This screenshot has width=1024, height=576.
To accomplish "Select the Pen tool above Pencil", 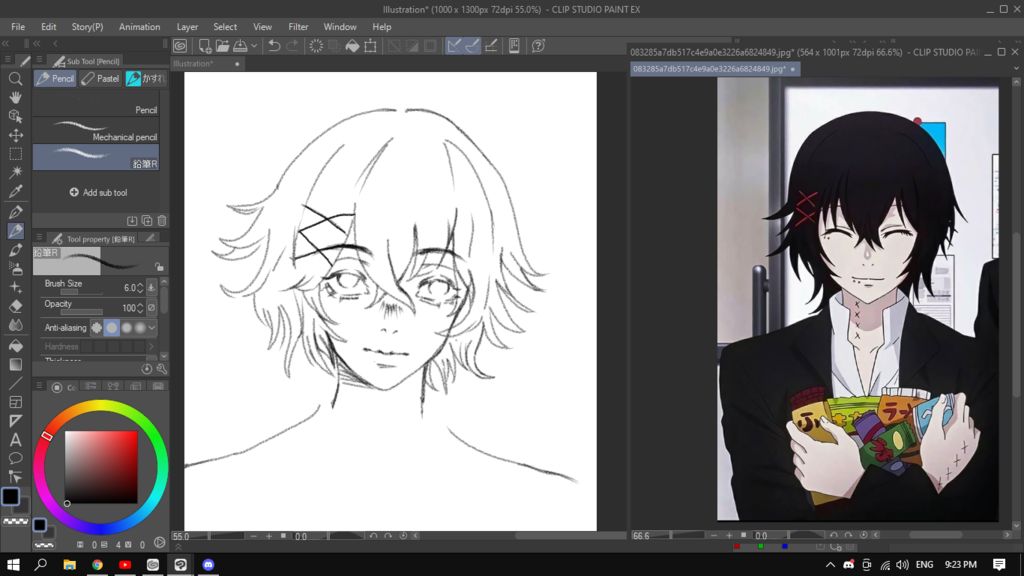I will 15,212.
